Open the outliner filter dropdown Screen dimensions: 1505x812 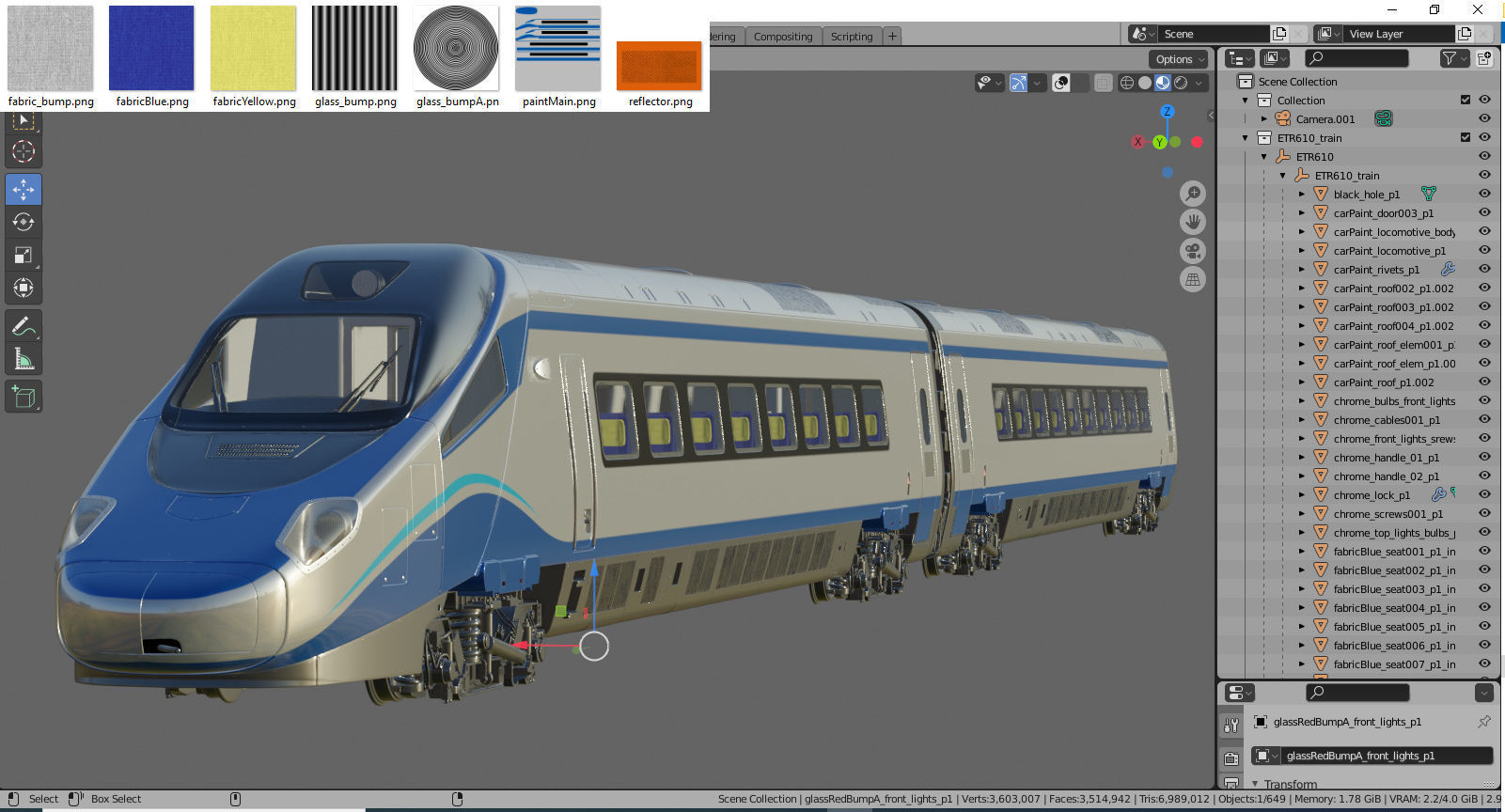coord(1454,58)
